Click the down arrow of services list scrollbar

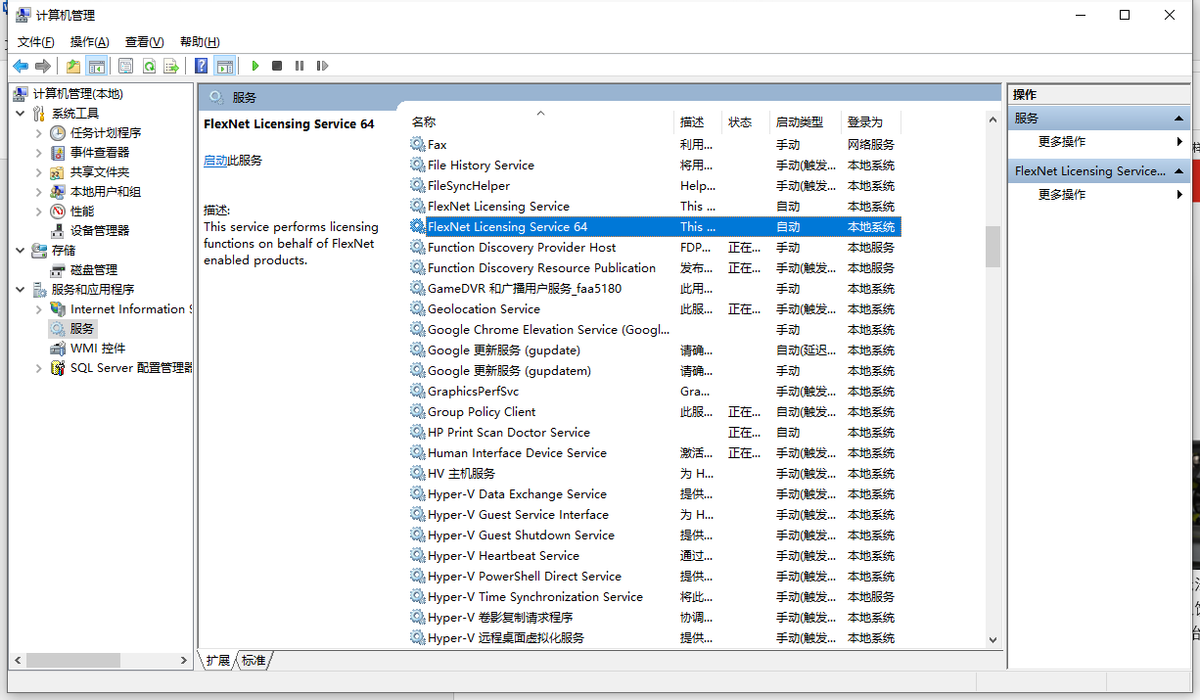coord(992,639)
